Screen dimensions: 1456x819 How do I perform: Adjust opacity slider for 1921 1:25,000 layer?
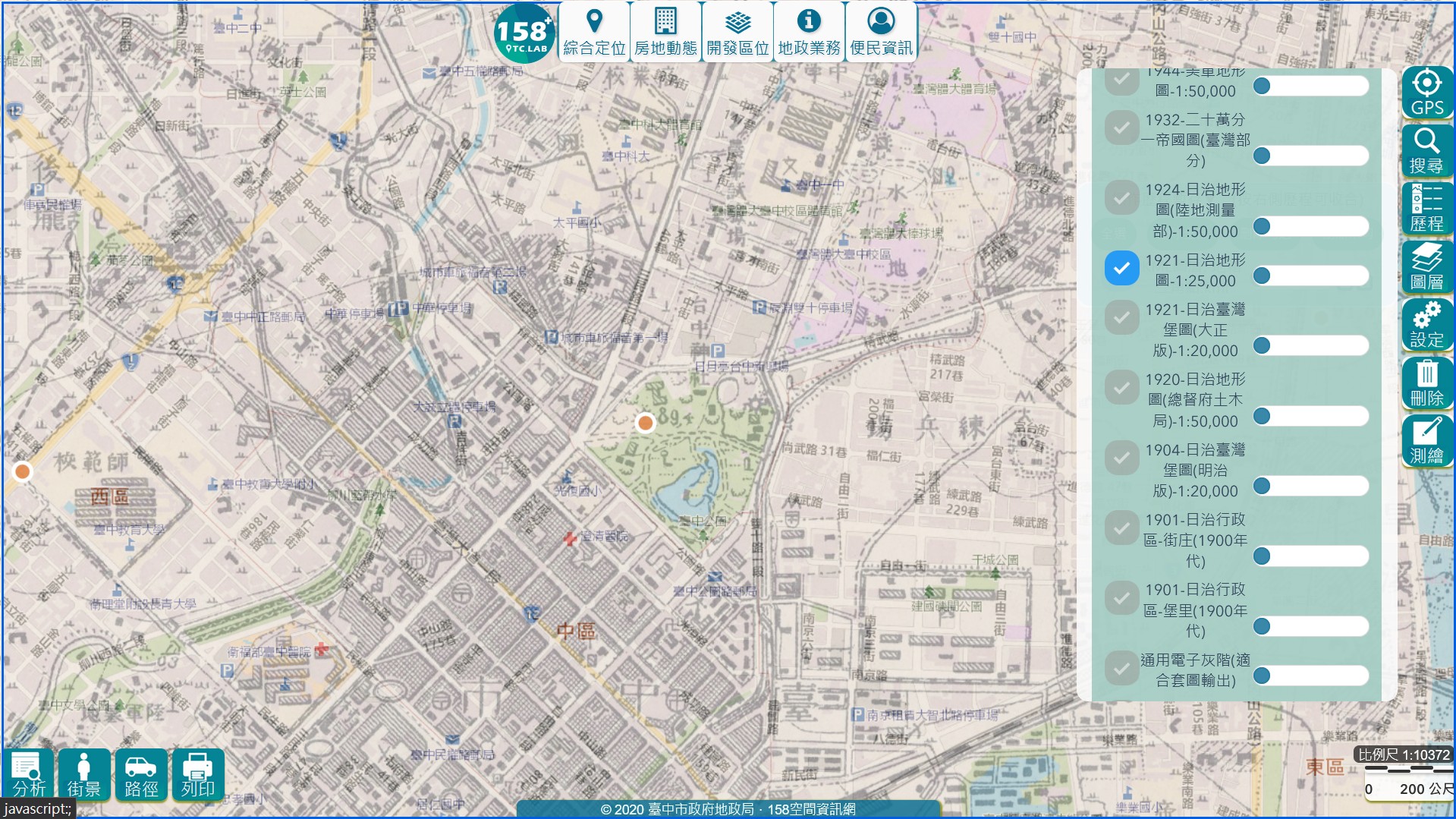click(1310, 276)
